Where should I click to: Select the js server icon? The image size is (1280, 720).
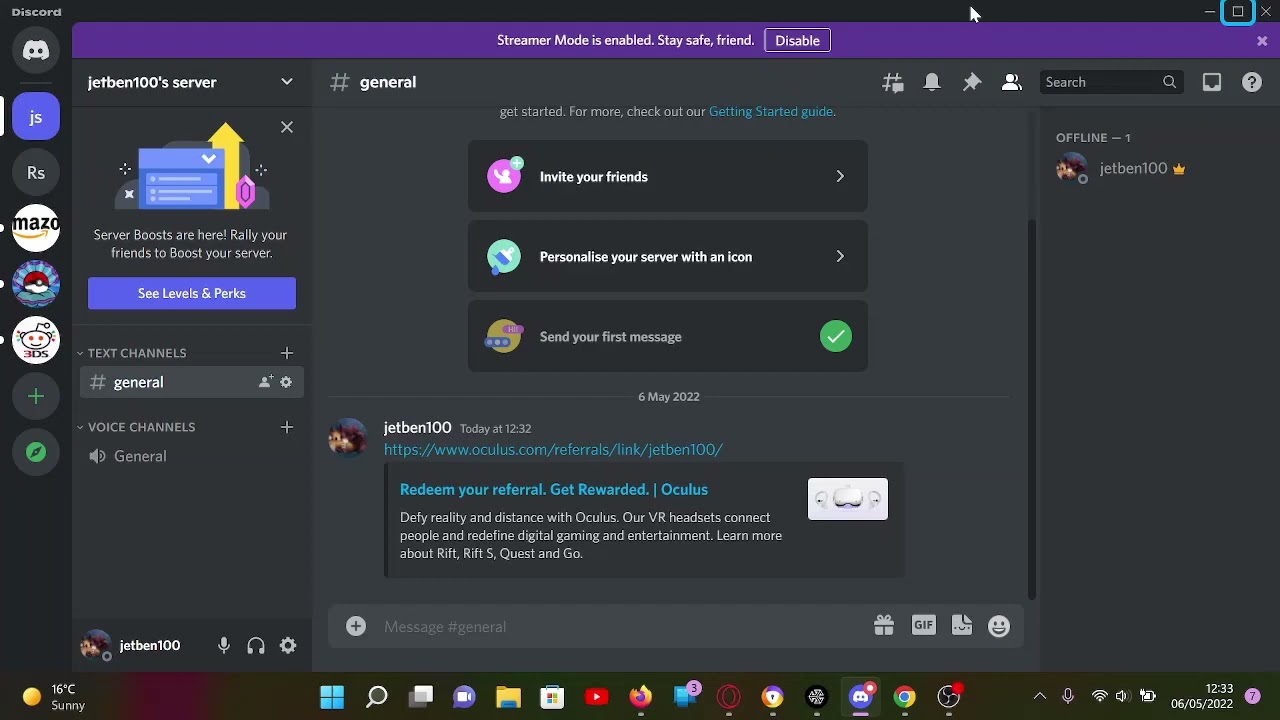point(36,117)
